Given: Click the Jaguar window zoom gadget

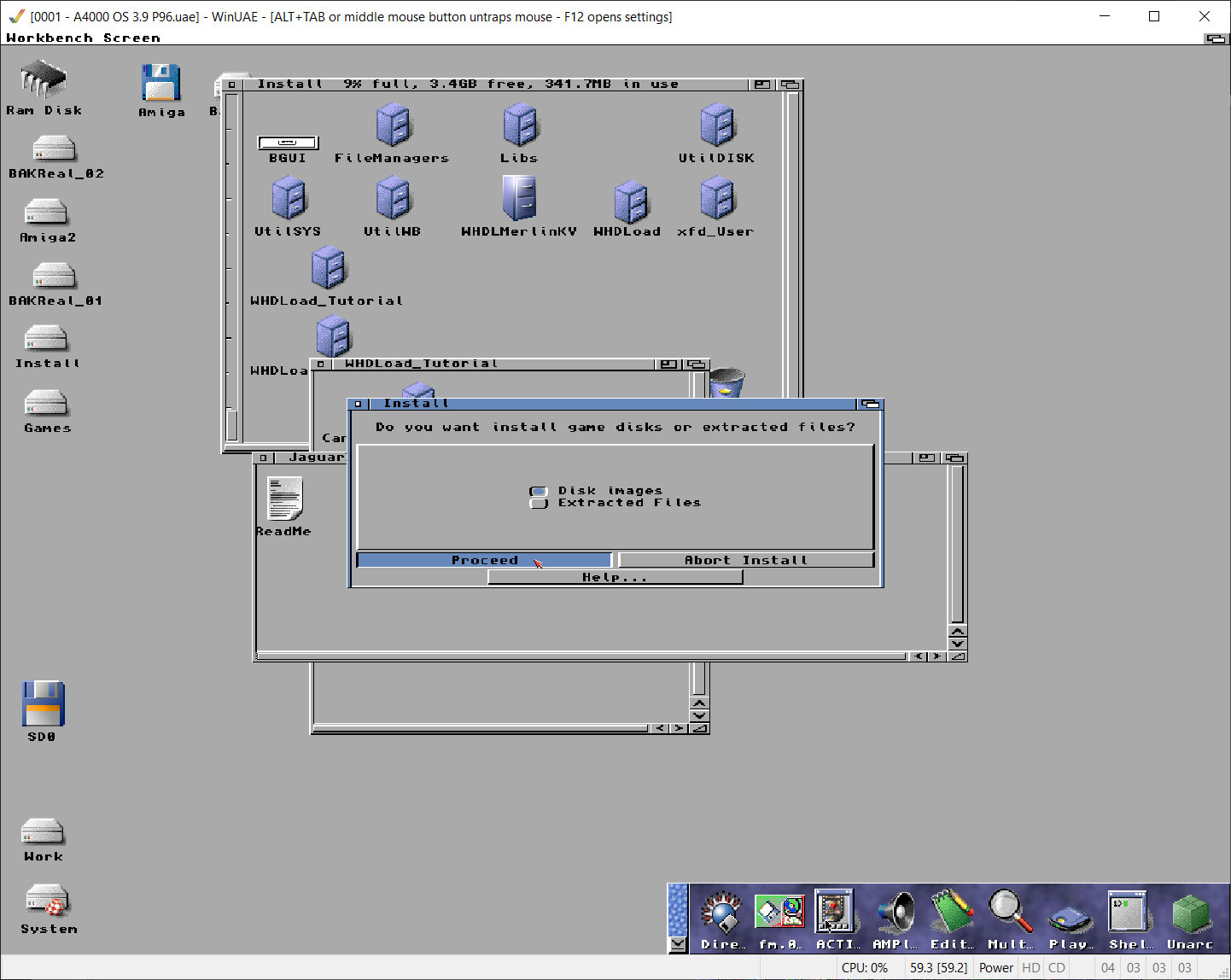Looking at the screenshot, I should (925, 458).
